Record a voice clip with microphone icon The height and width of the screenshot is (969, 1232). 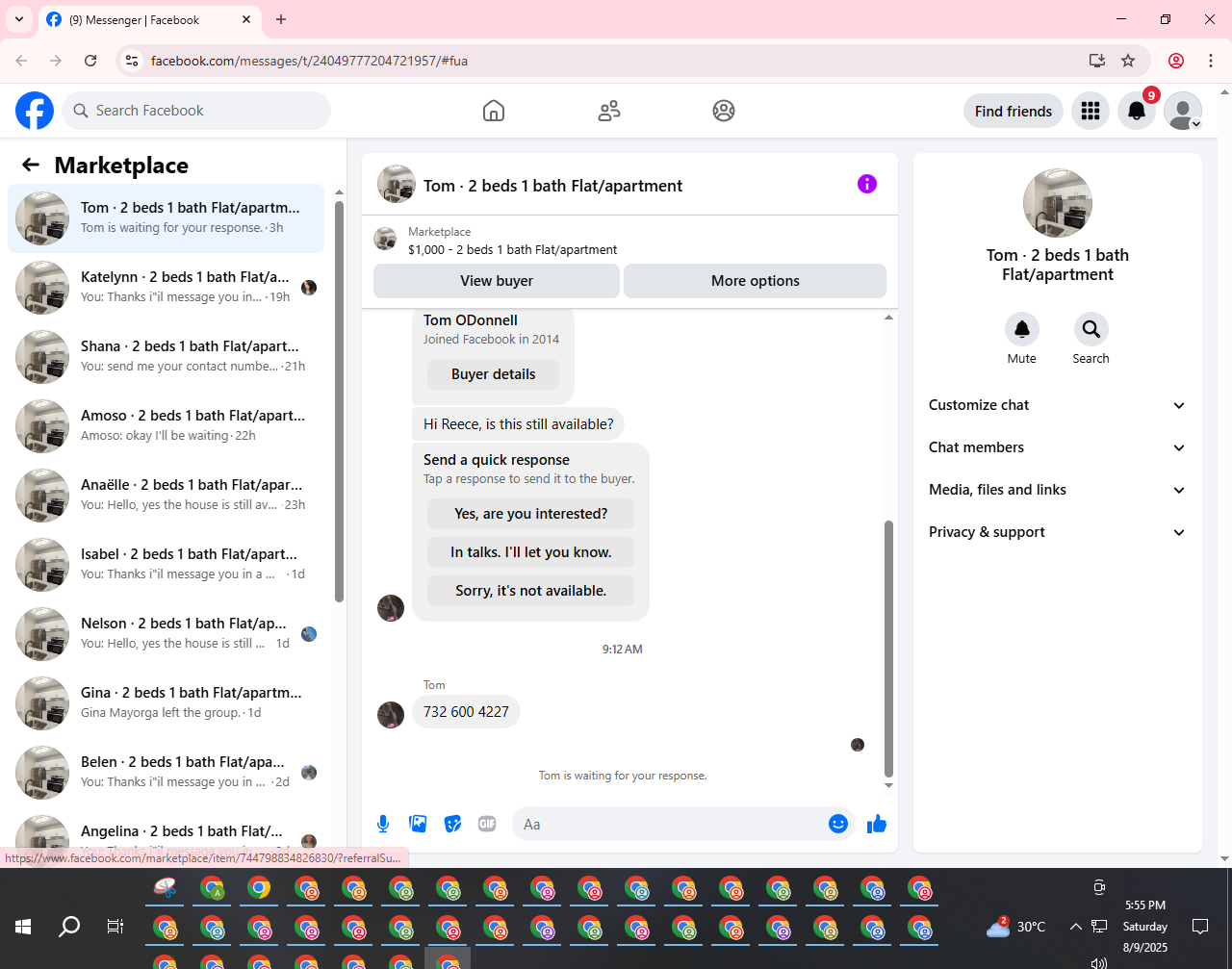pos(383,824)
